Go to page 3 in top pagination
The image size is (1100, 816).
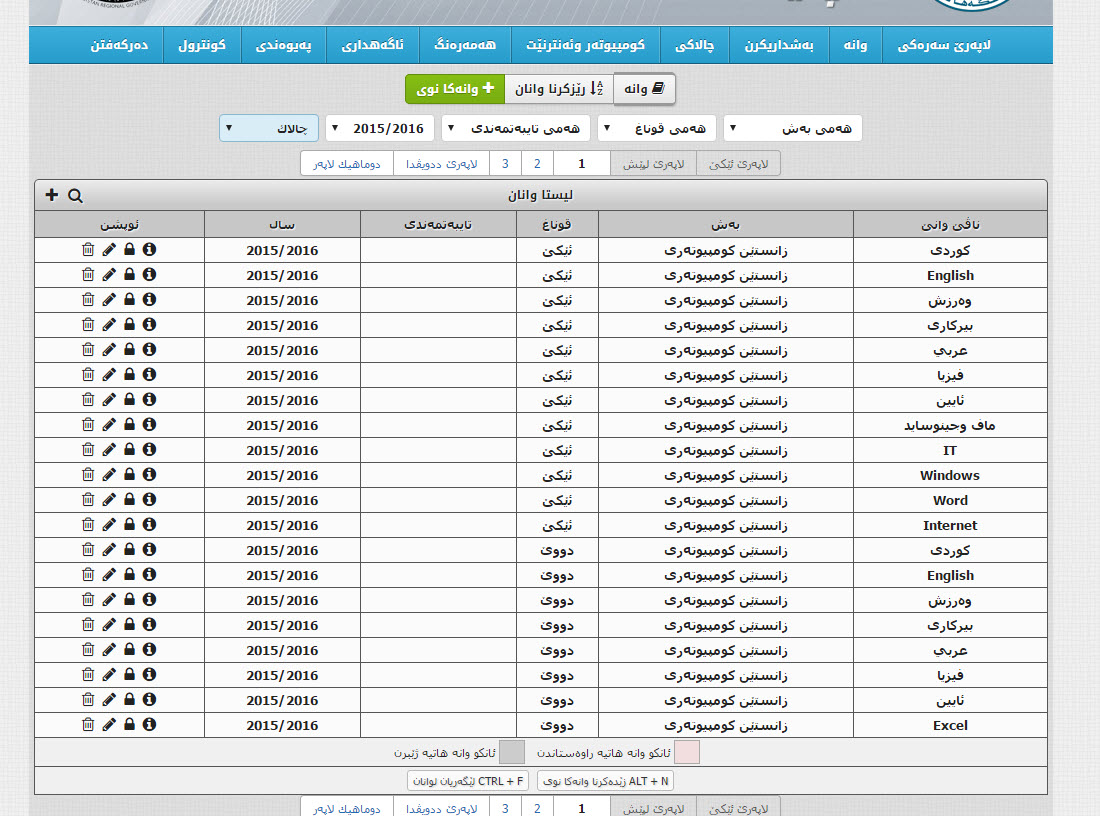[x=505, y=164]
